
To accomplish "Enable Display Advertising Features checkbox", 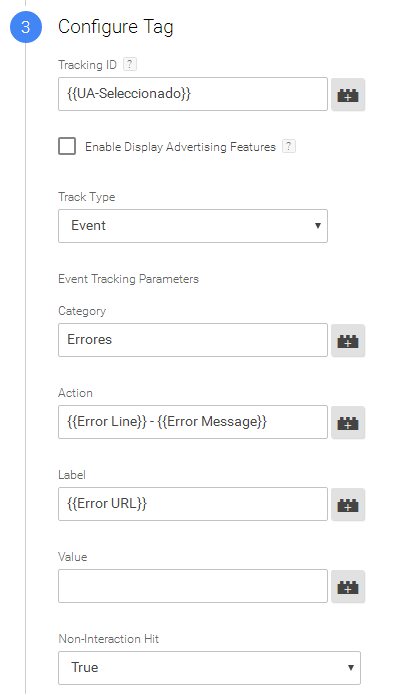I will pos(67,146).
